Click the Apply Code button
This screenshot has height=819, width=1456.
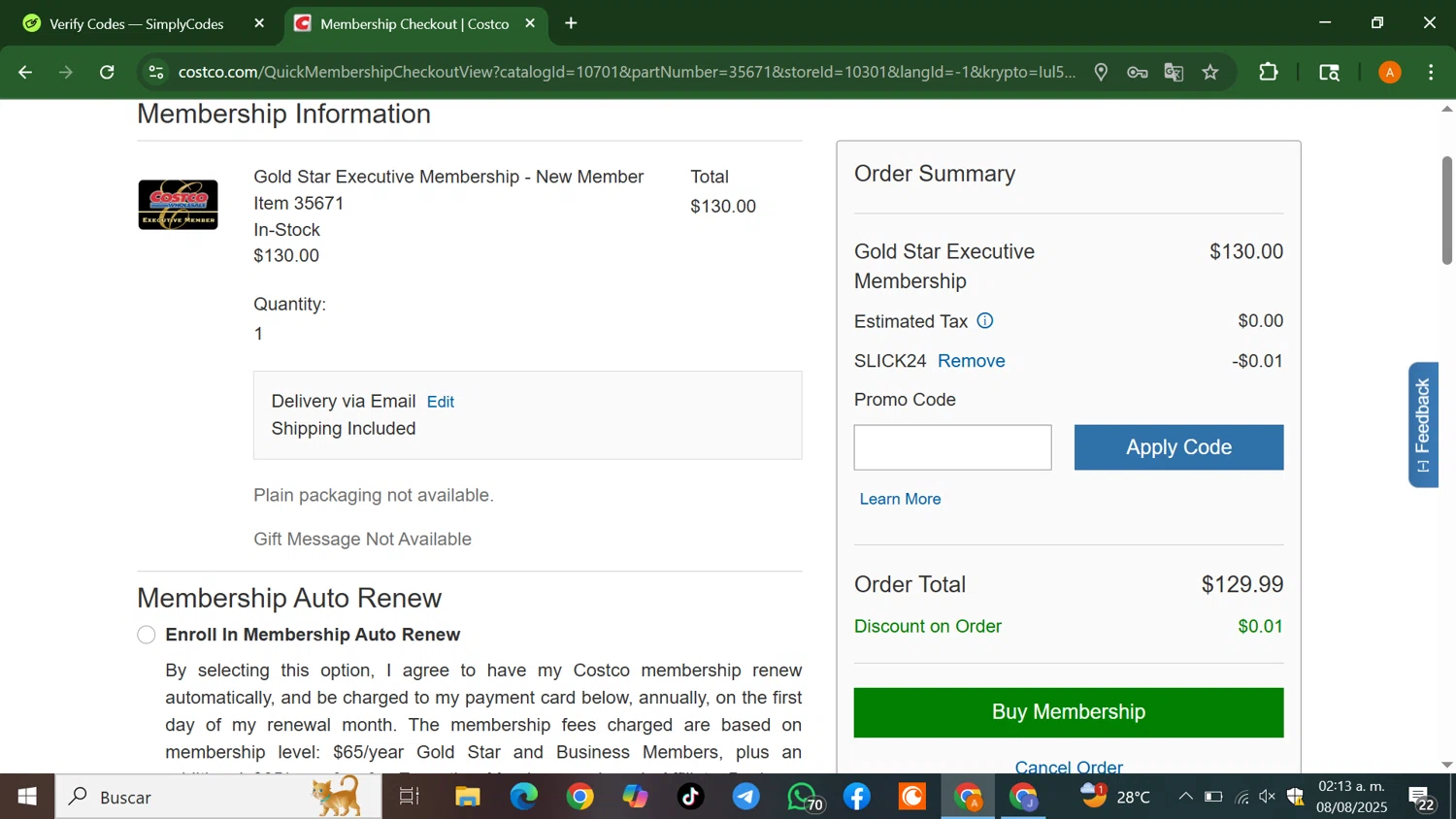[x=1178, y=447]
